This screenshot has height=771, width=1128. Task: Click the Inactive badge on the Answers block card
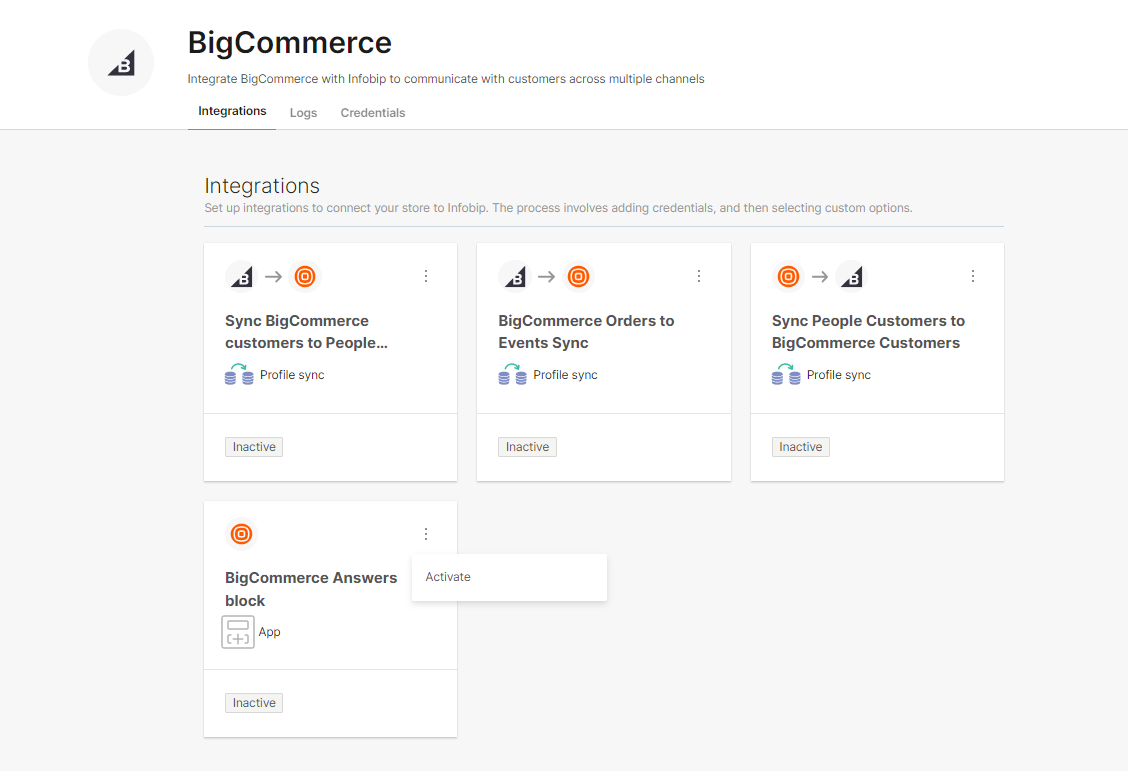click(x=254, y=703)
